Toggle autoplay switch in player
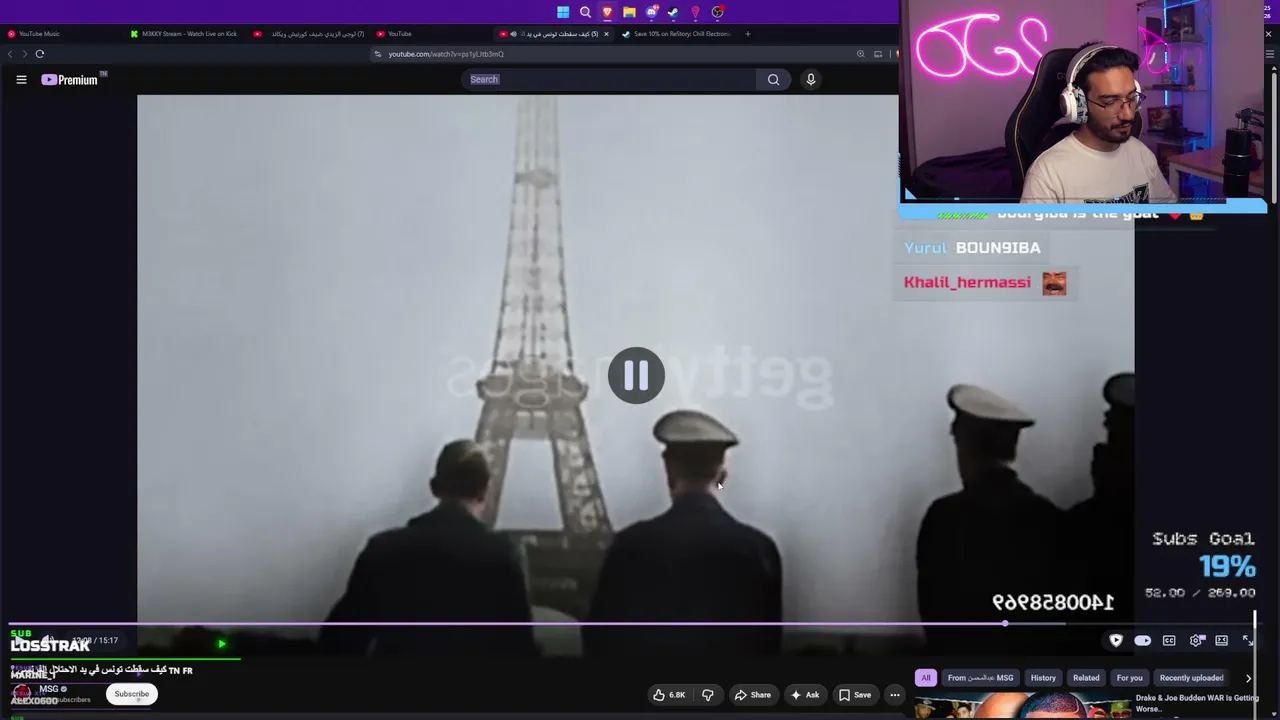 pos(1143,641)
